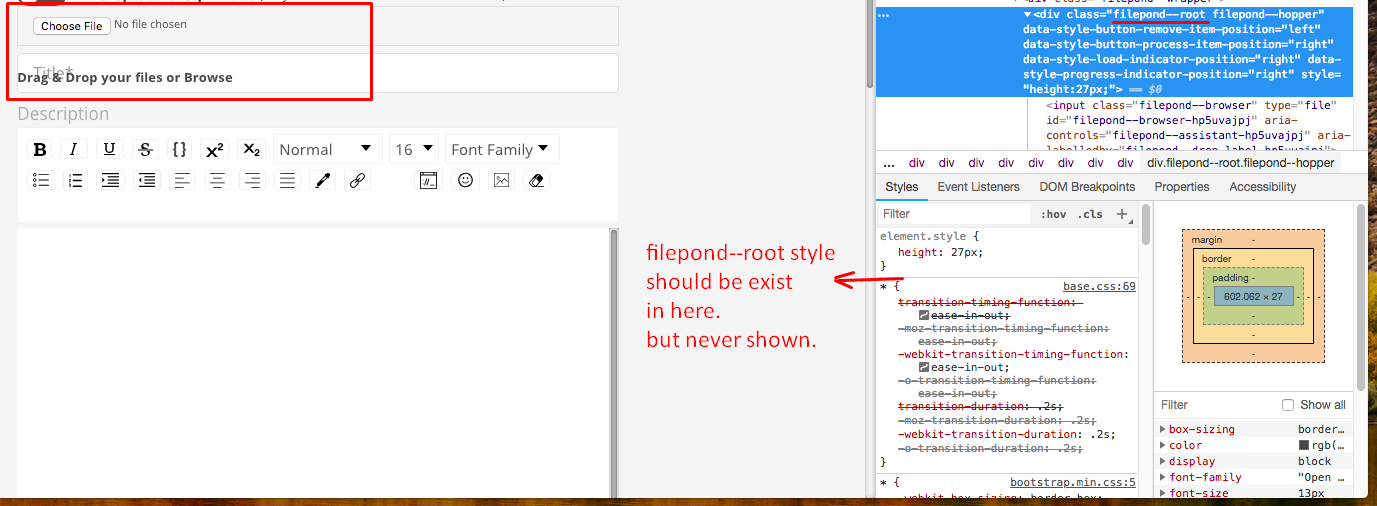Apply subscript formatting
Image resolution: width=1377 pixels, height=506 pixels.
click(252, 150)
